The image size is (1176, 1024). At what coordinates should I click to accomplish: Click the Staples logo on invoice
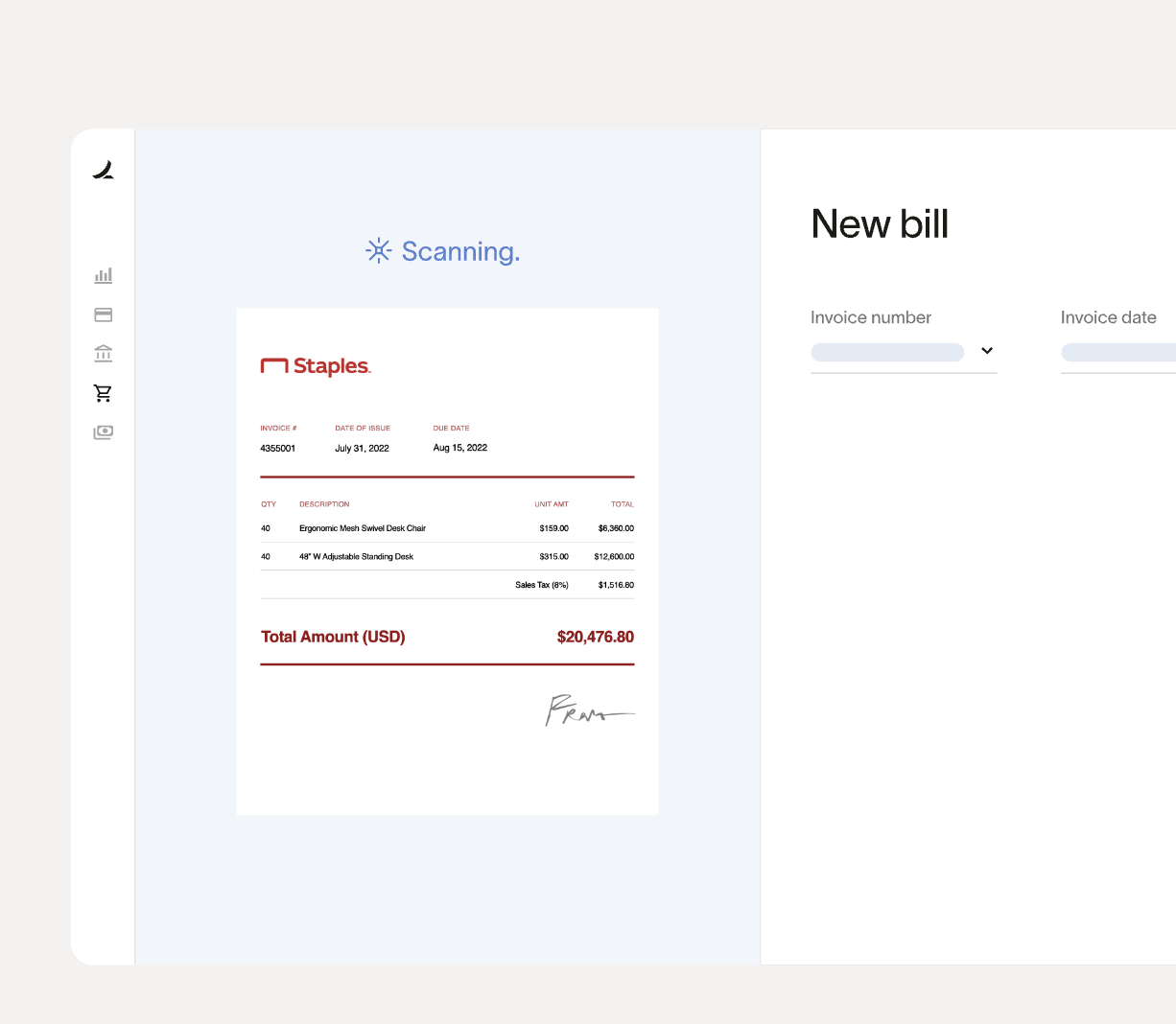pos(316,366)
